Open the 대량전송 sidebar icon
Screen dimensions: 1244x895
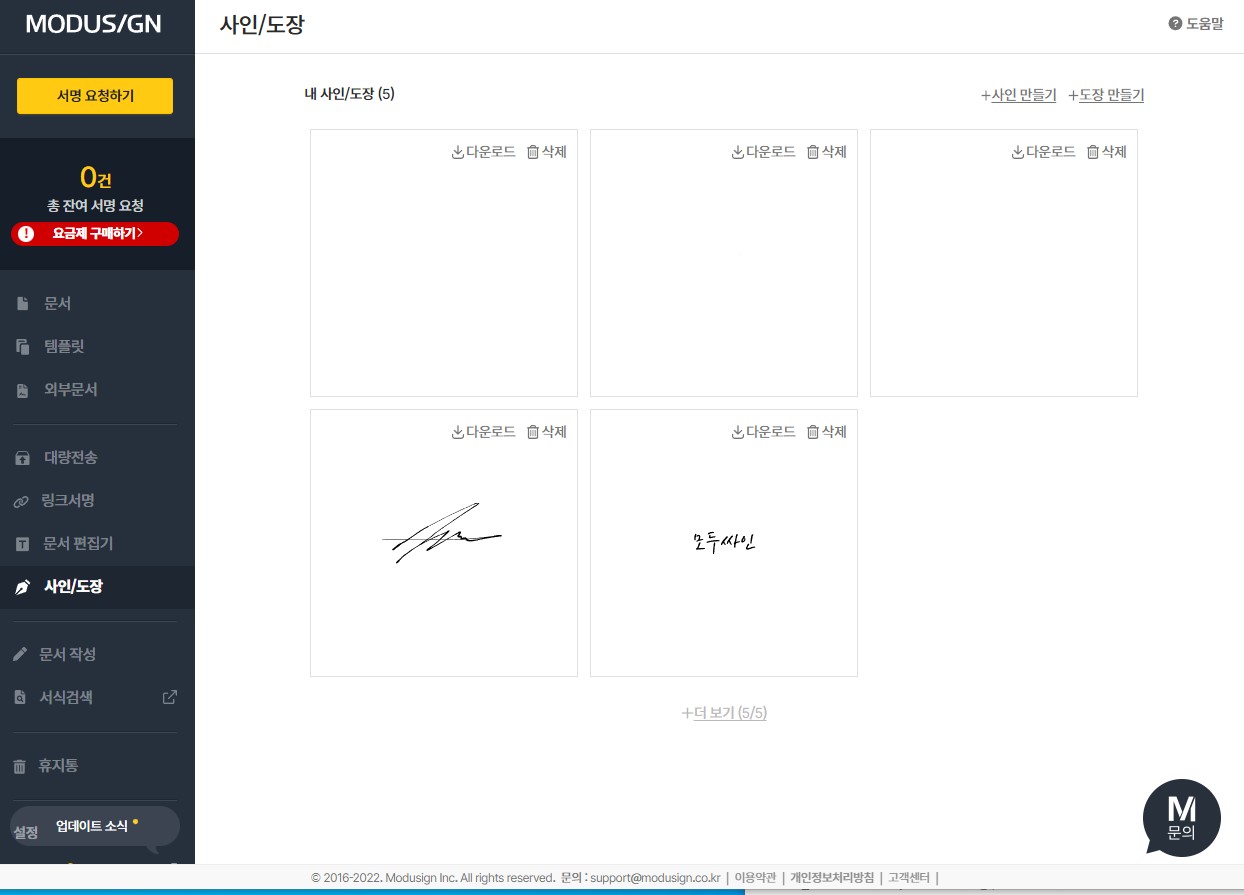click(22, 457)
